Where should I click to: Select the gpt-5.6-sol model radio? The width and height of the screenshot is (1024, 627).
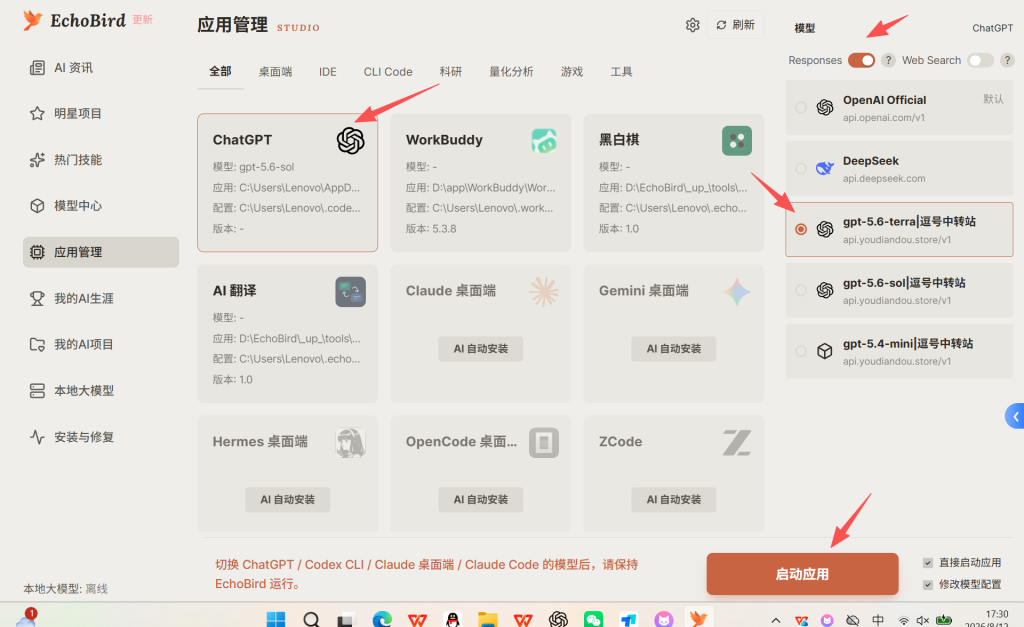tap(801, 290)
